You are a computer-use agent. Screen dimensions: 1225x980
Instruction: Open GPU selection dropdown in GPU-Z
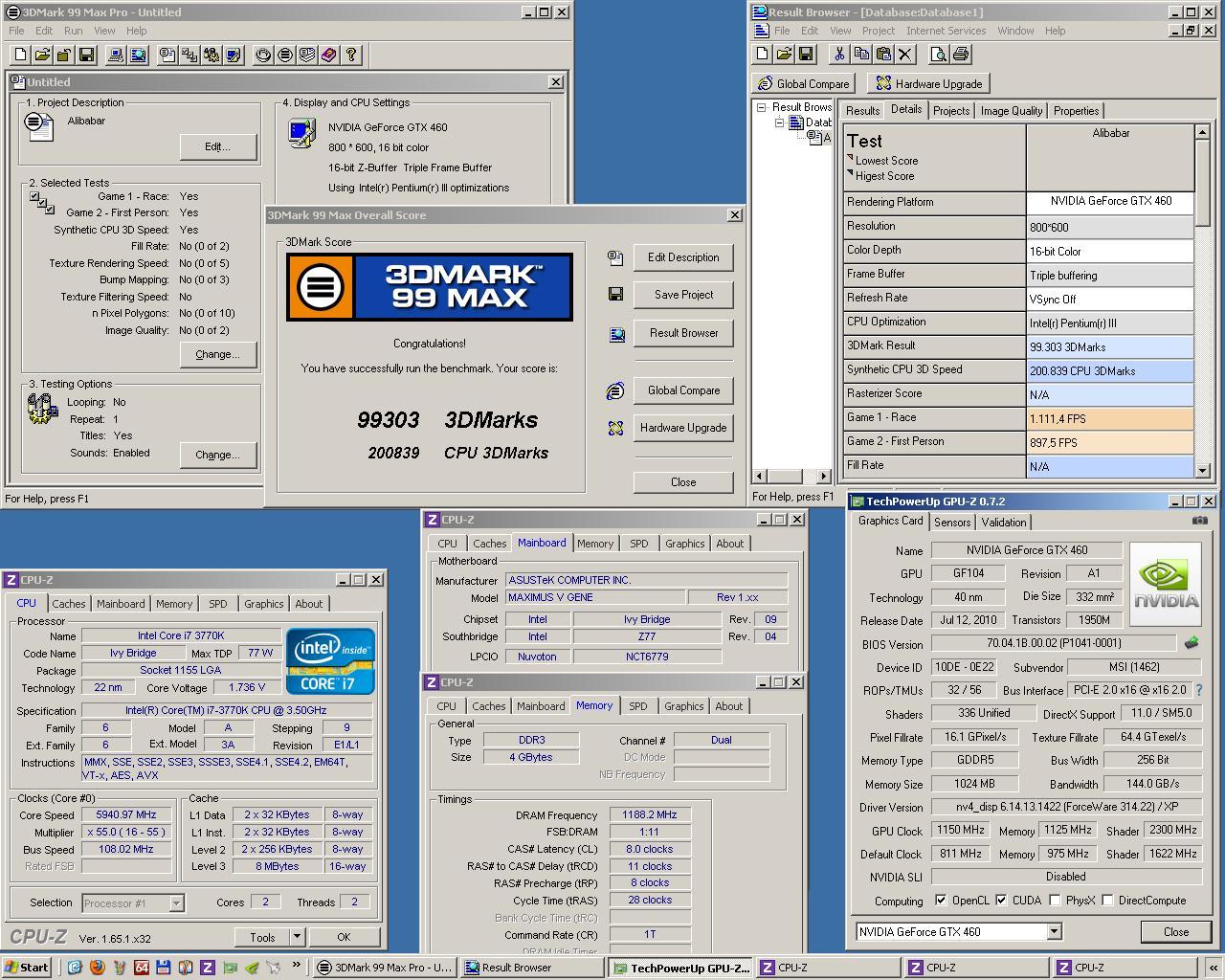tap(1054, 931)
